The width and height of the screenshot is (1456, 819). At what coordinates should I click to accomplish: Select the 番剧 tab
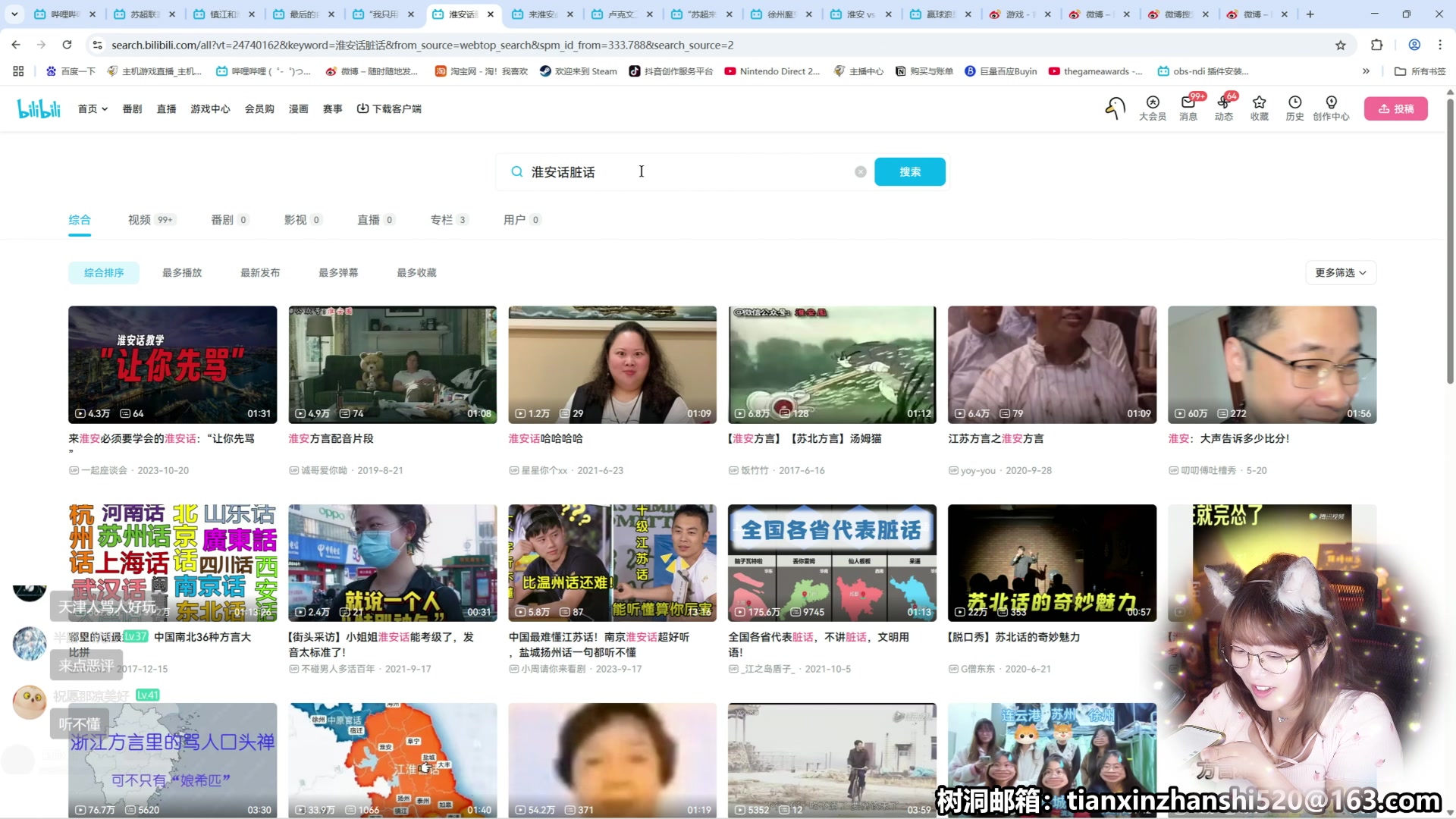[x=230, y=220]
